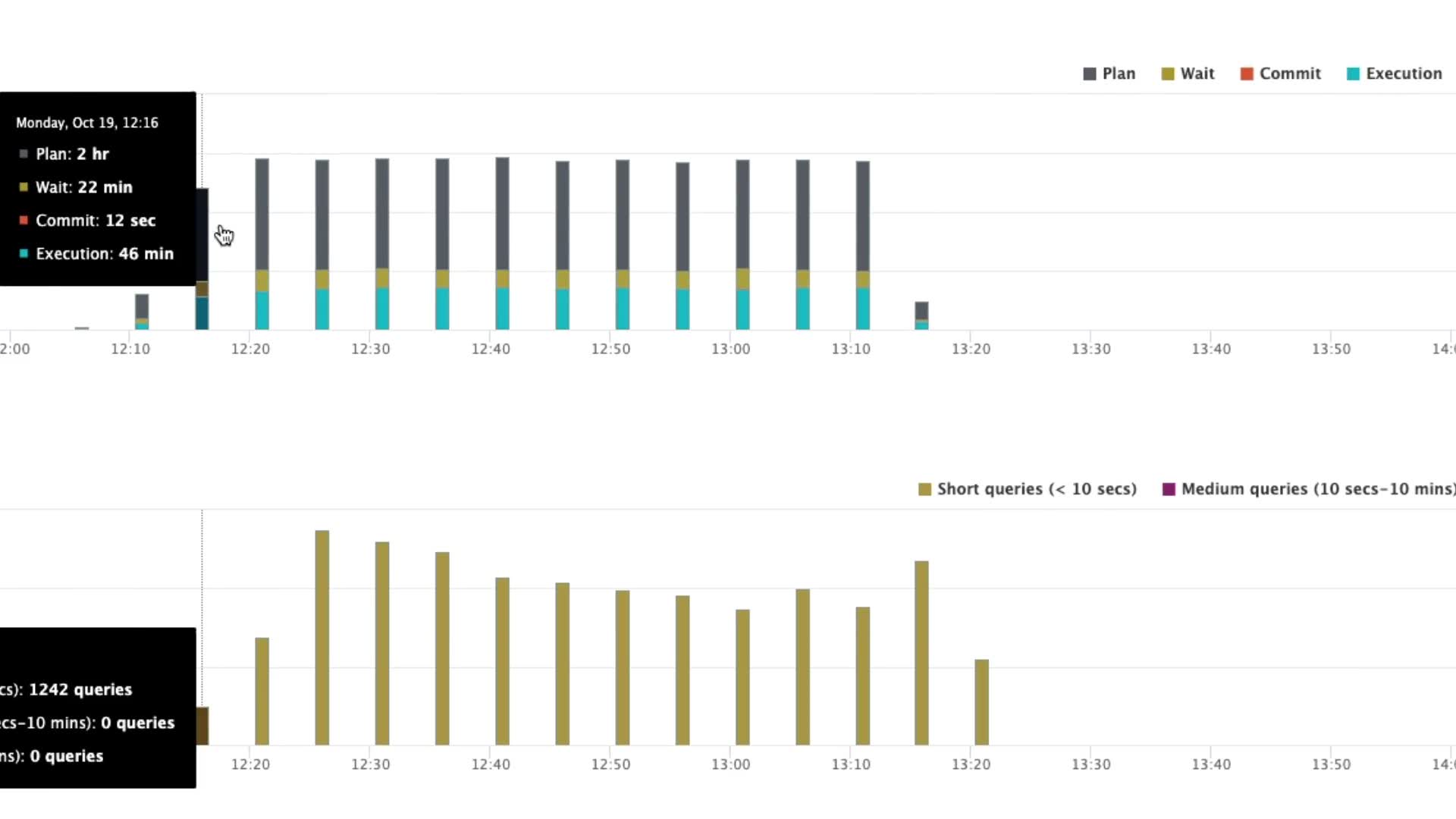1456x819 pixels.
Task: Click the last short-queries bar near 13:20
Action: [x=981, y=701]
